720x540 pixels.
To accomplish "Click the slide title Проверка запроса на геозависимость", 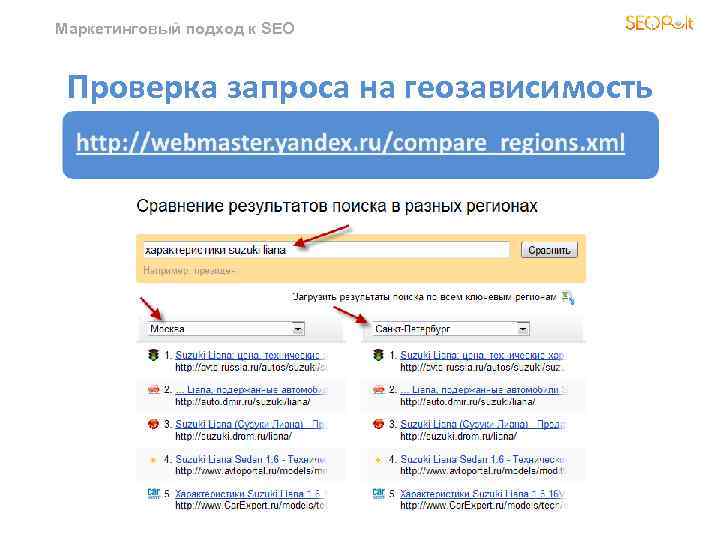I will (x=360, y=87).
